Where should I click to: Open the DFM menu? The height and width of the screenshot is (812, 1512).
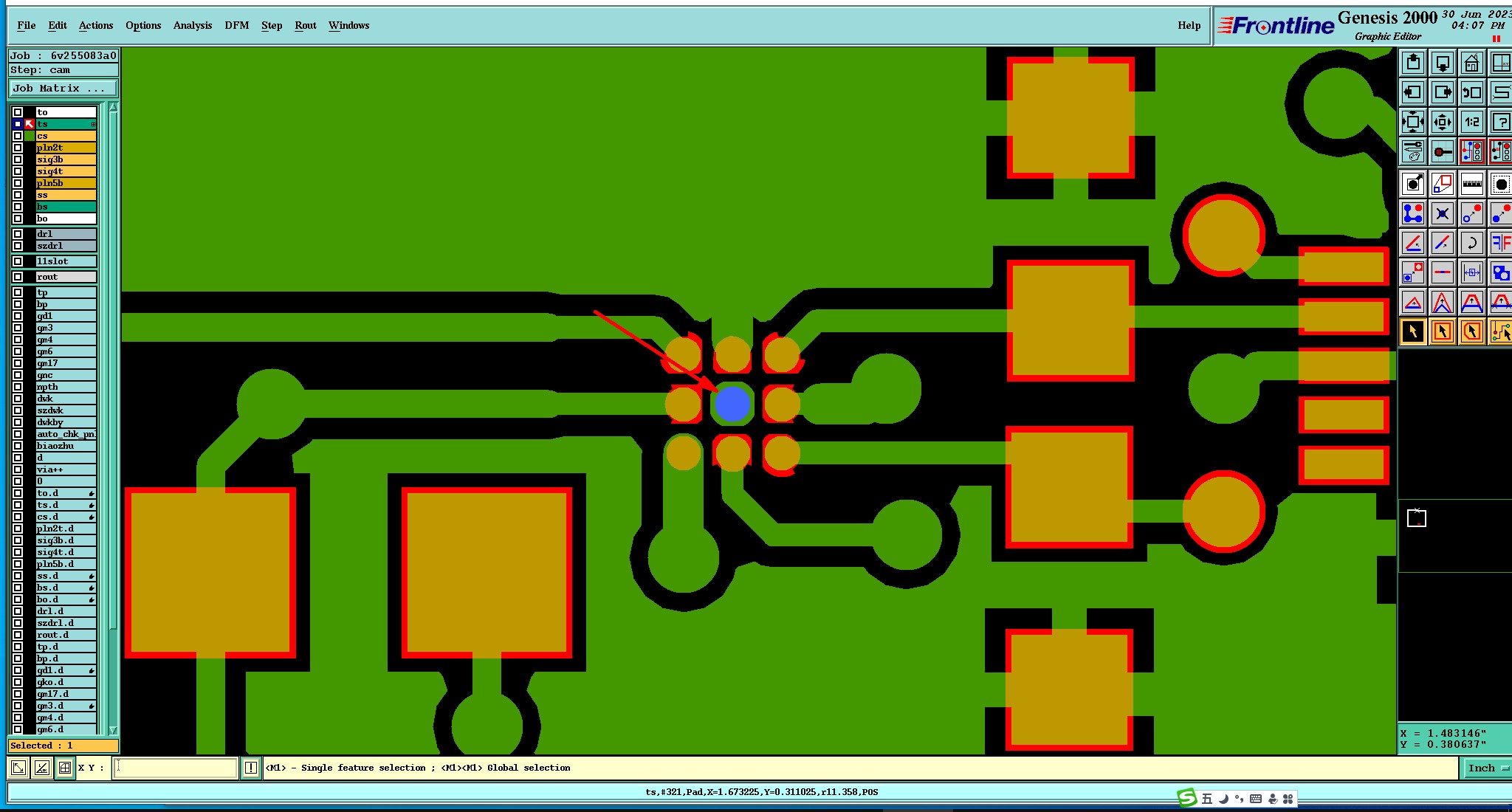(x=236, y=25)
